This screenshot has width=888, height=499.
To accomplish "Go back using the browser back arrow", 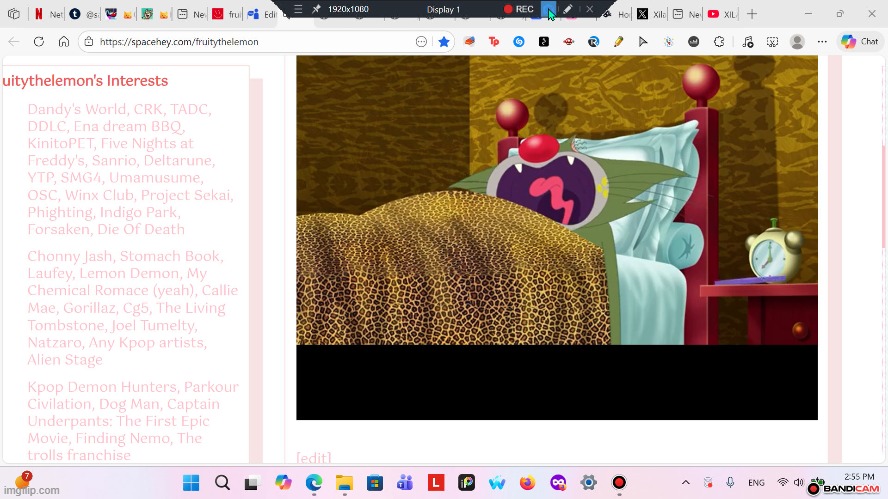I will coord(14,41).
